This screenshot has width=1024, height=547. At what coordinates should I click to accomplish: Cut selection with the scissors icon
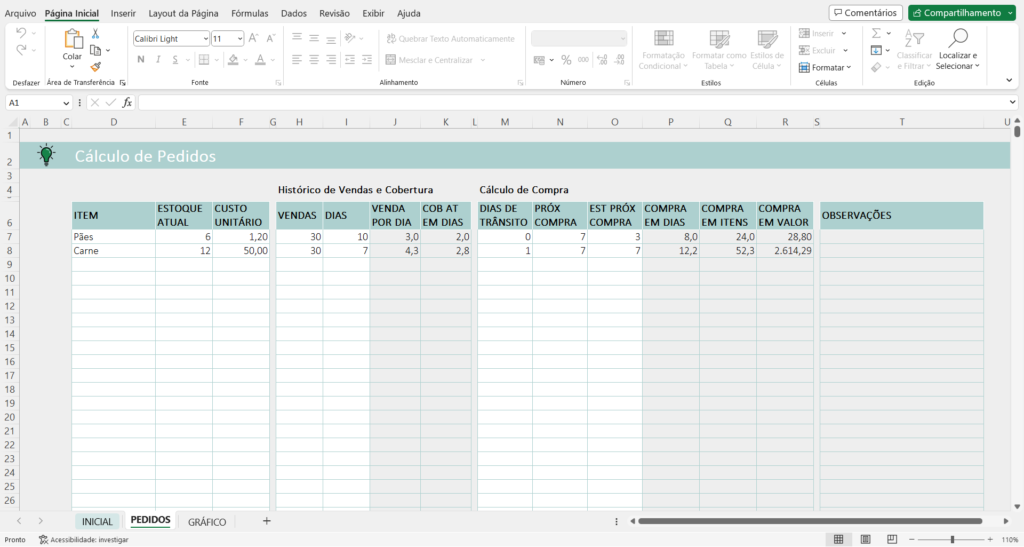point(95,34)
